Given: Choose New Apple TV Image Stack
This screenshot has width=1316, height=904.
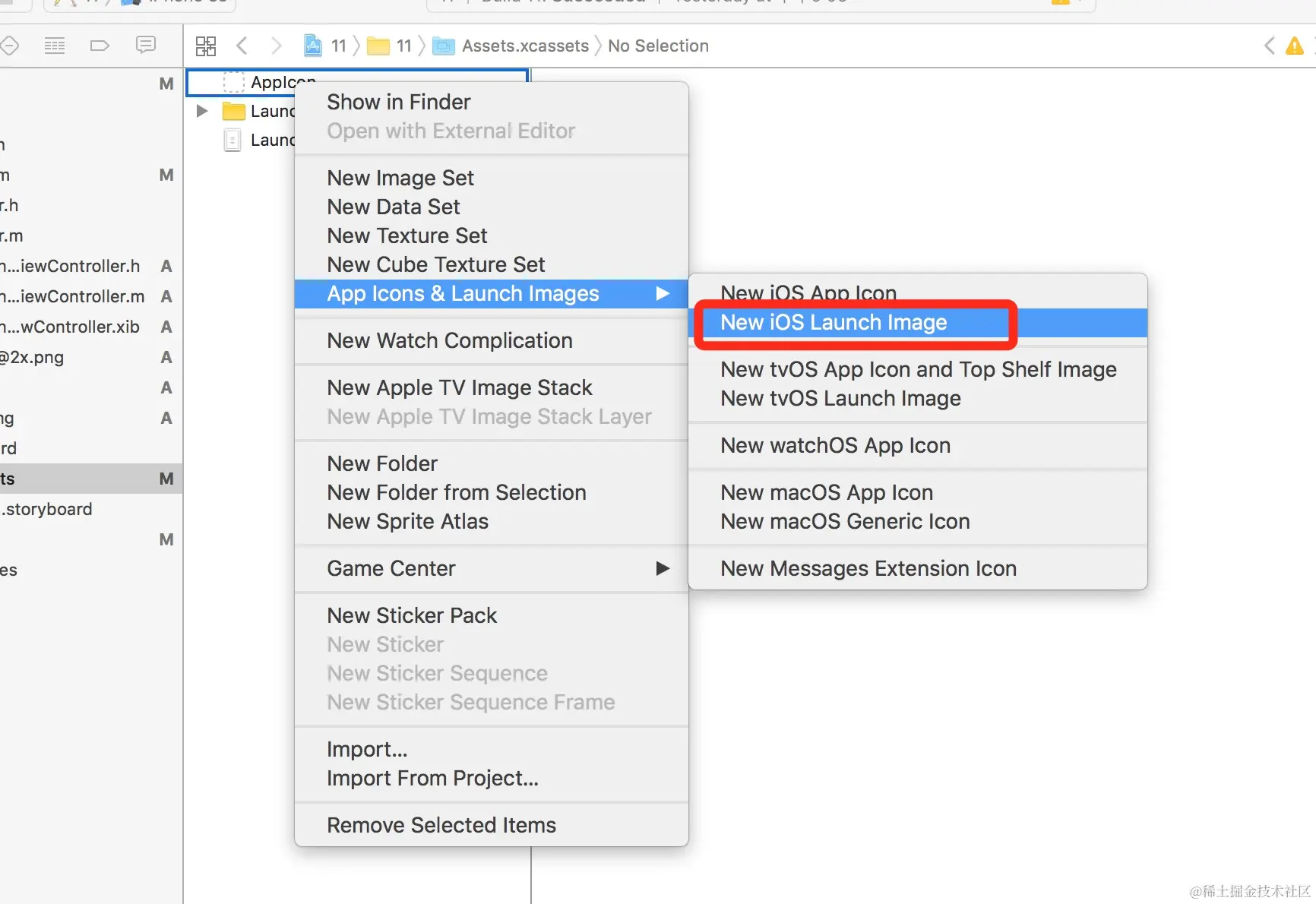Looking at the screenshot, I should pyautogui.click(x=491, y=388).
